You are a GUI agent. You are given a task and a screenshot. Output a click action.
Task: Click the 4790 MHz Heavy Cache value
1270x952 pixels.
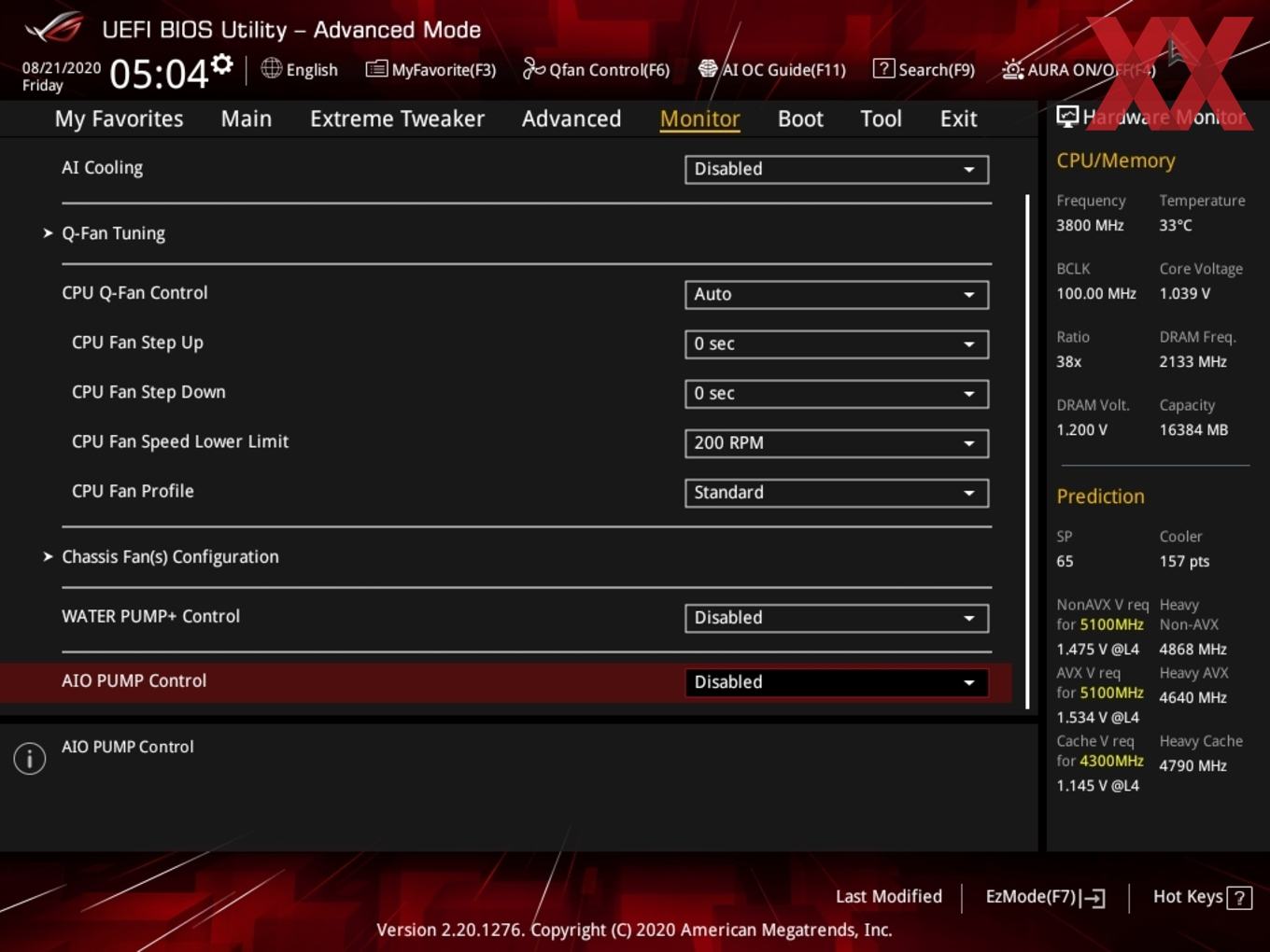coord(1192,765)
